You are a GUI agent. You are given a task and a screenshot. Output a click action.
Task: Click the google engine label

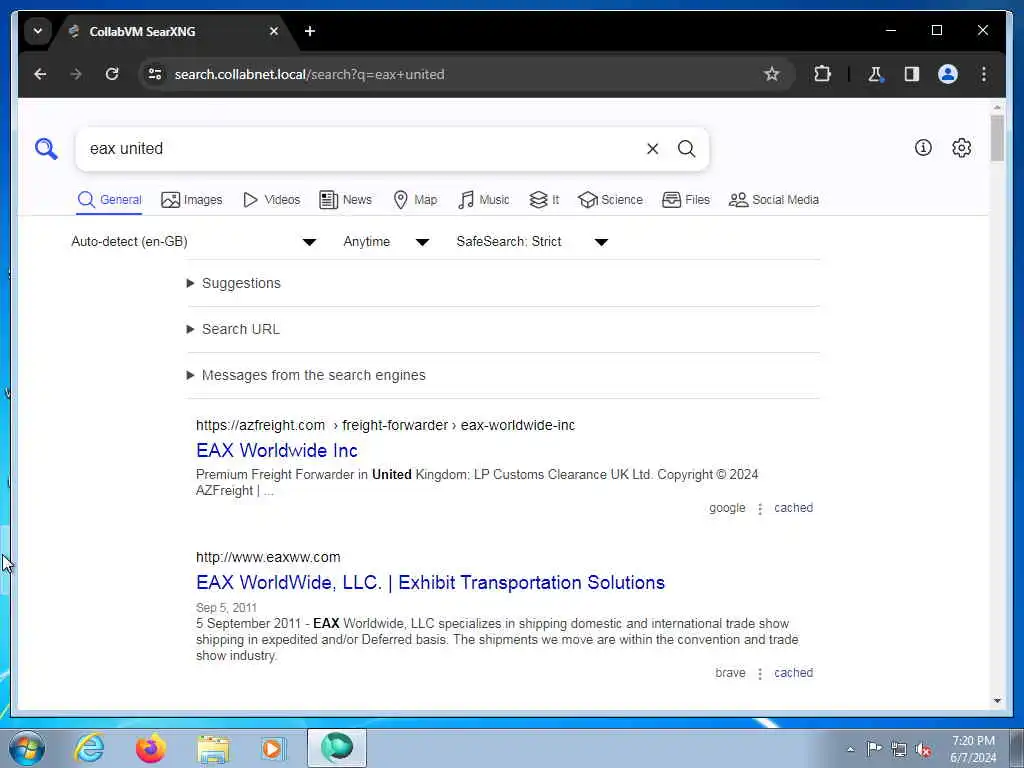click(727, 508)
